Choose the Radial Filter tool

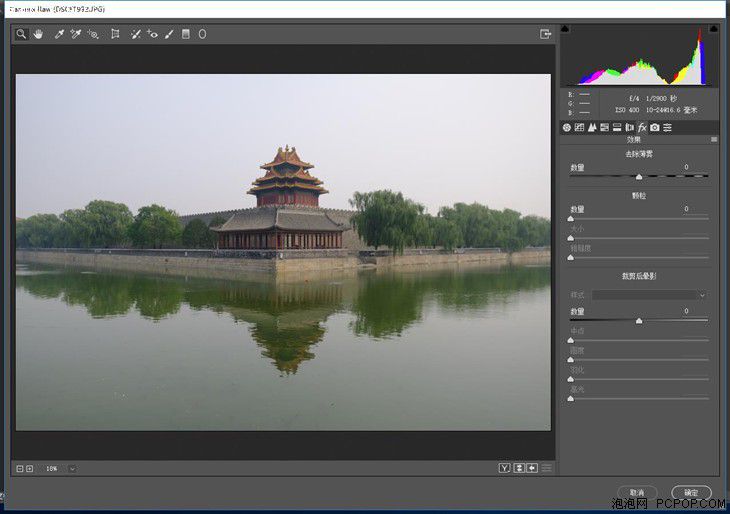[x=203, y=34]
